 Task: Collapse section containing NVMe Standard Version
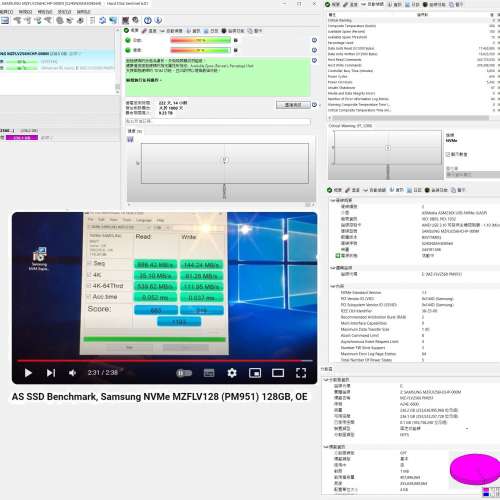click(x=332, y=286)
